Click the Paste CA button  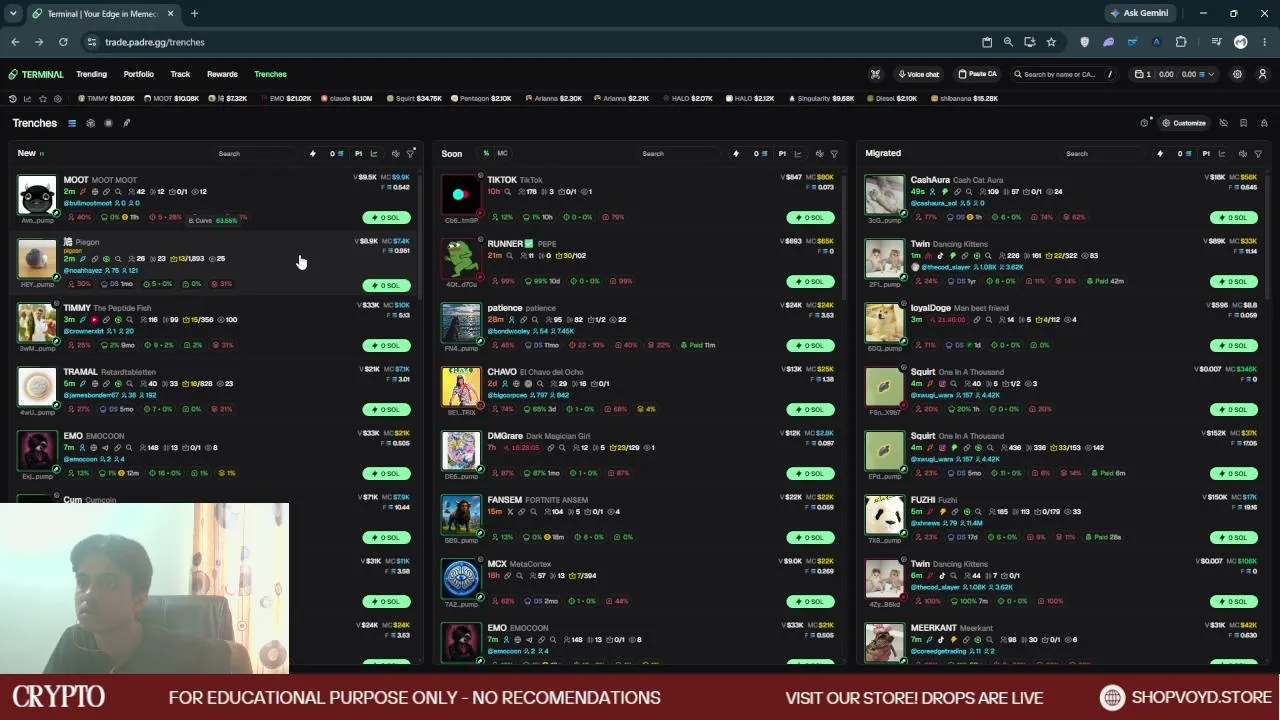[x=977, y=74]
